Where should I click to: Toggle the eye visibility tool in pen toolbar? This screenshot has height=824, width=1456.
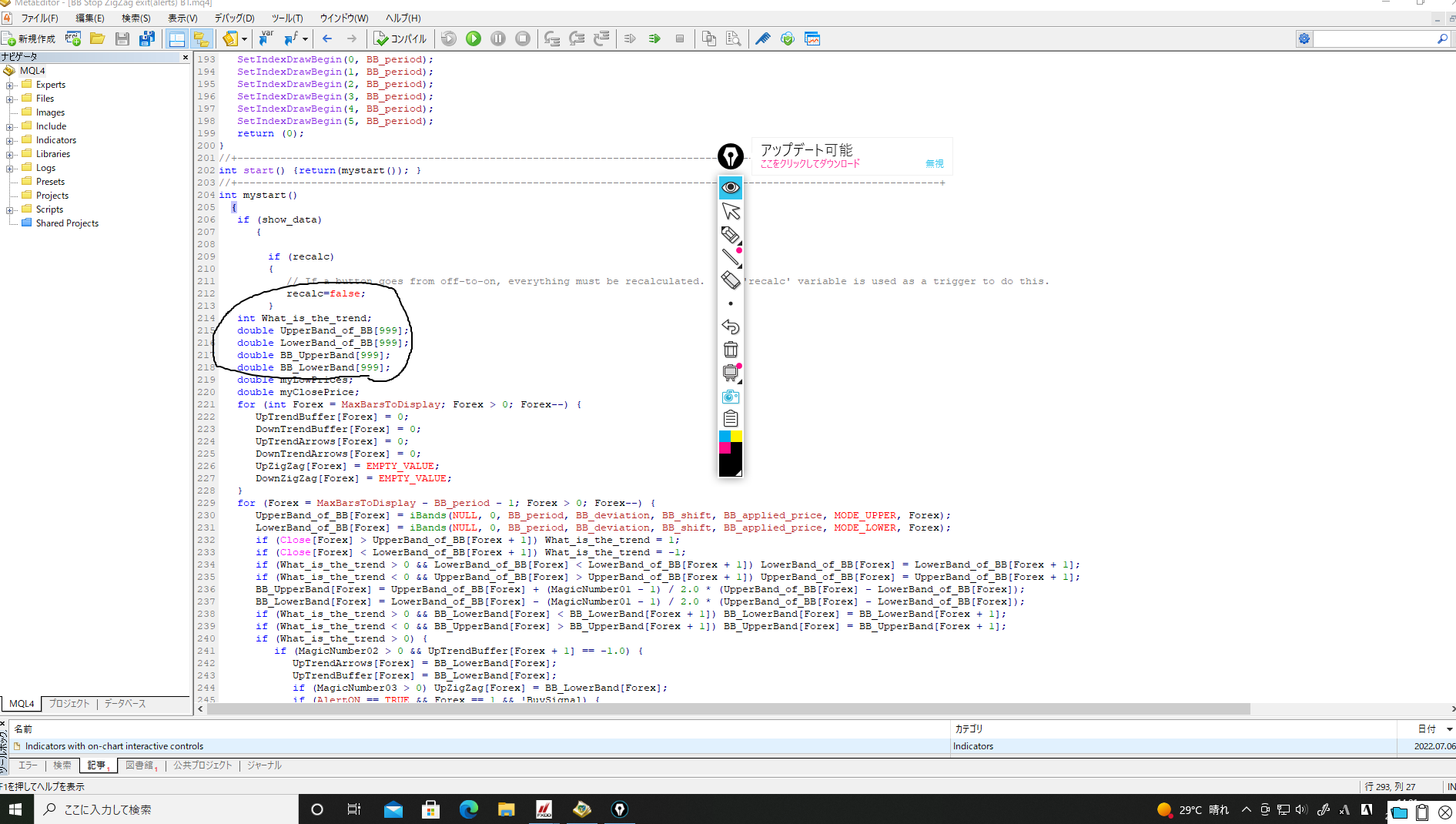click(731, 187)
